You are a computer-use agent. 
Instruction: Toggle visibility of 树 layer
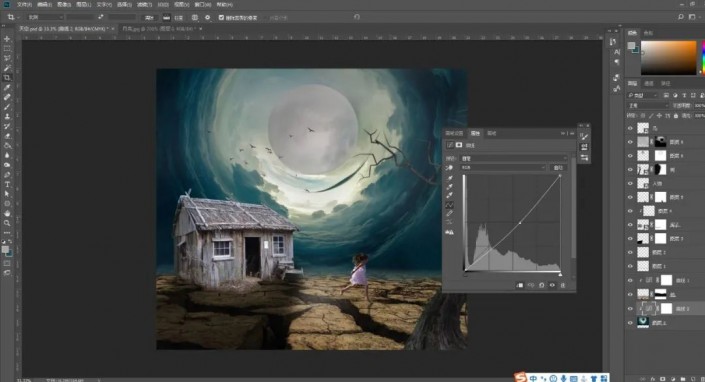(x=630, y=170)
